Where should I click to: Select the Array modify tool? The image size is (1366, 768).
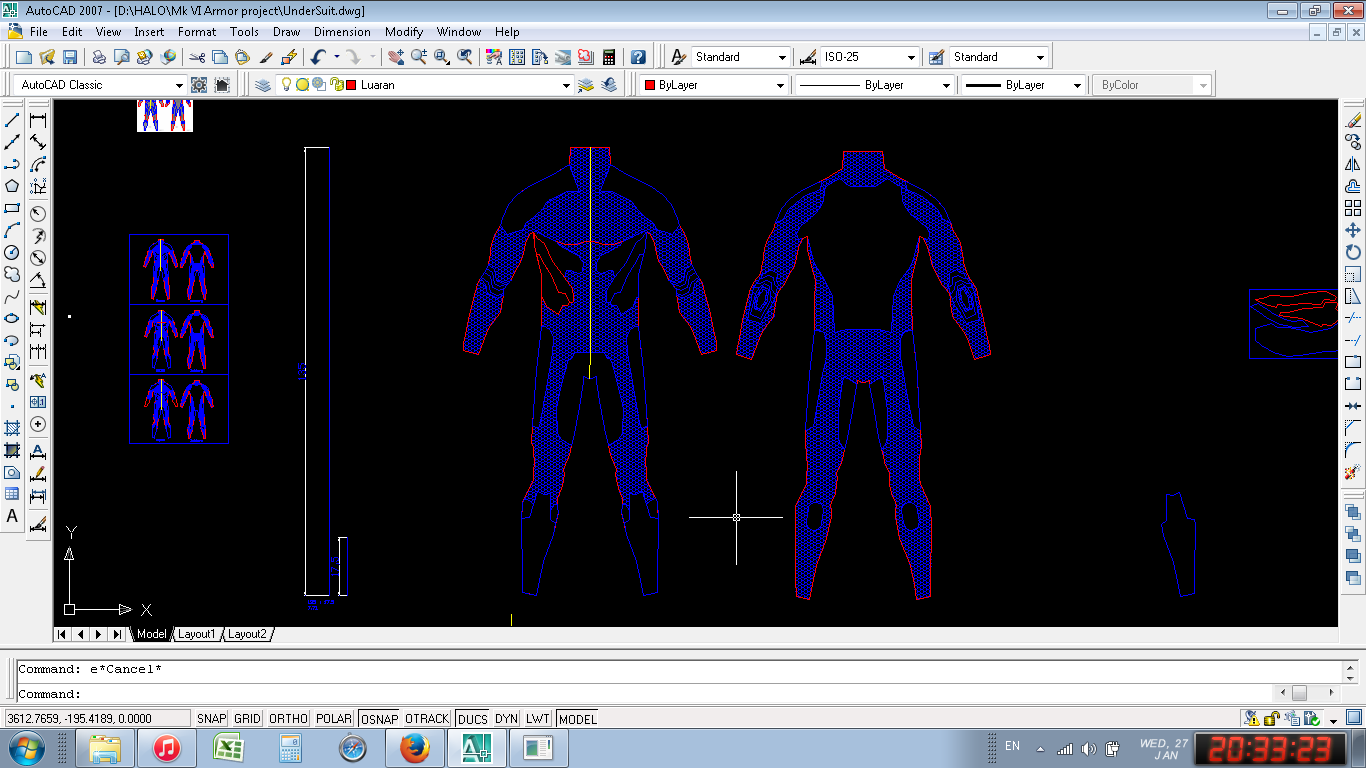[x=1353, y=208]
